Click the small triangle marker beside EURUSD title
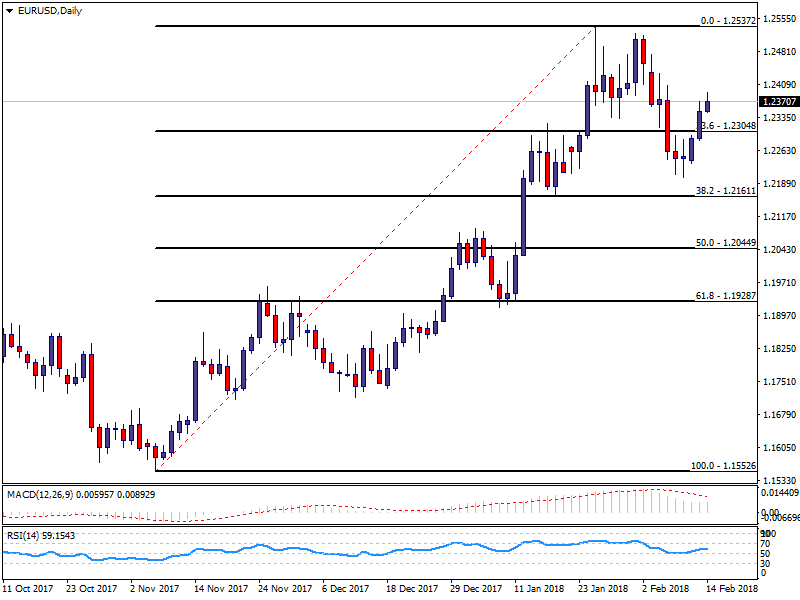 coord(7,11)
